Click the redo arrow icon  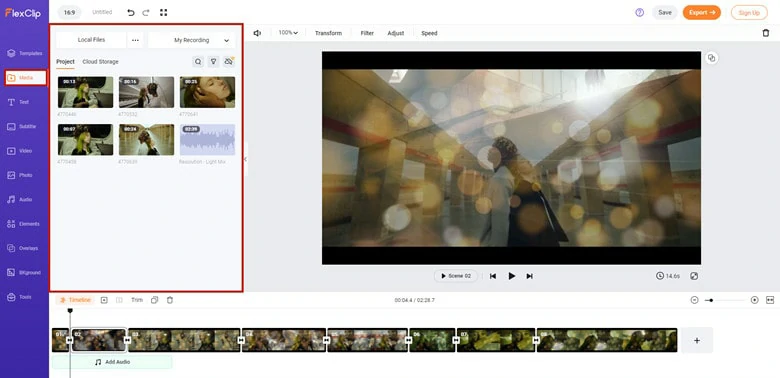146,12
